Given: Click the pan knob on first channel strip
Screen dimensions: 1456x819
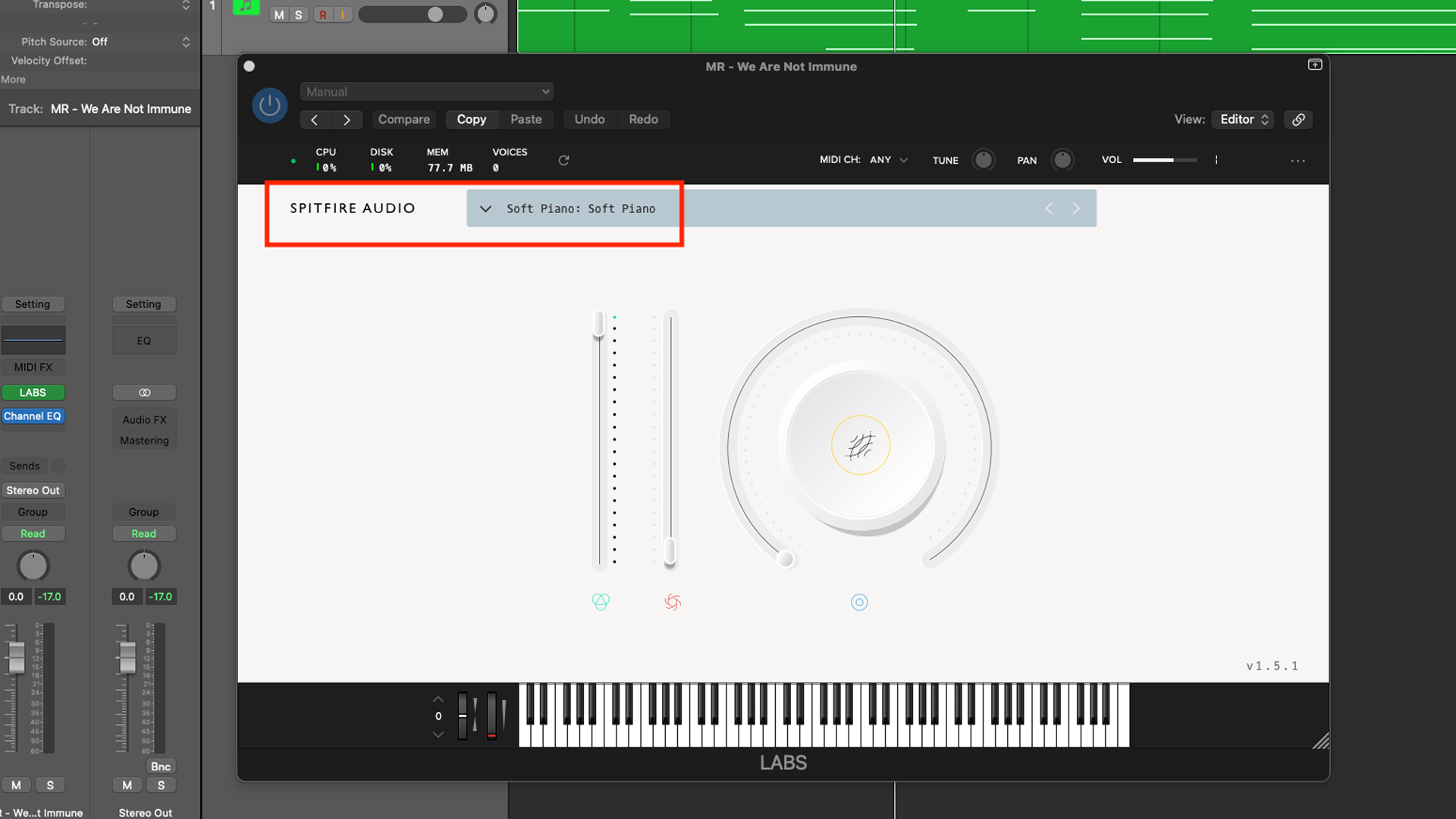Looking at the screenshot, I should [x=33, y=566].
